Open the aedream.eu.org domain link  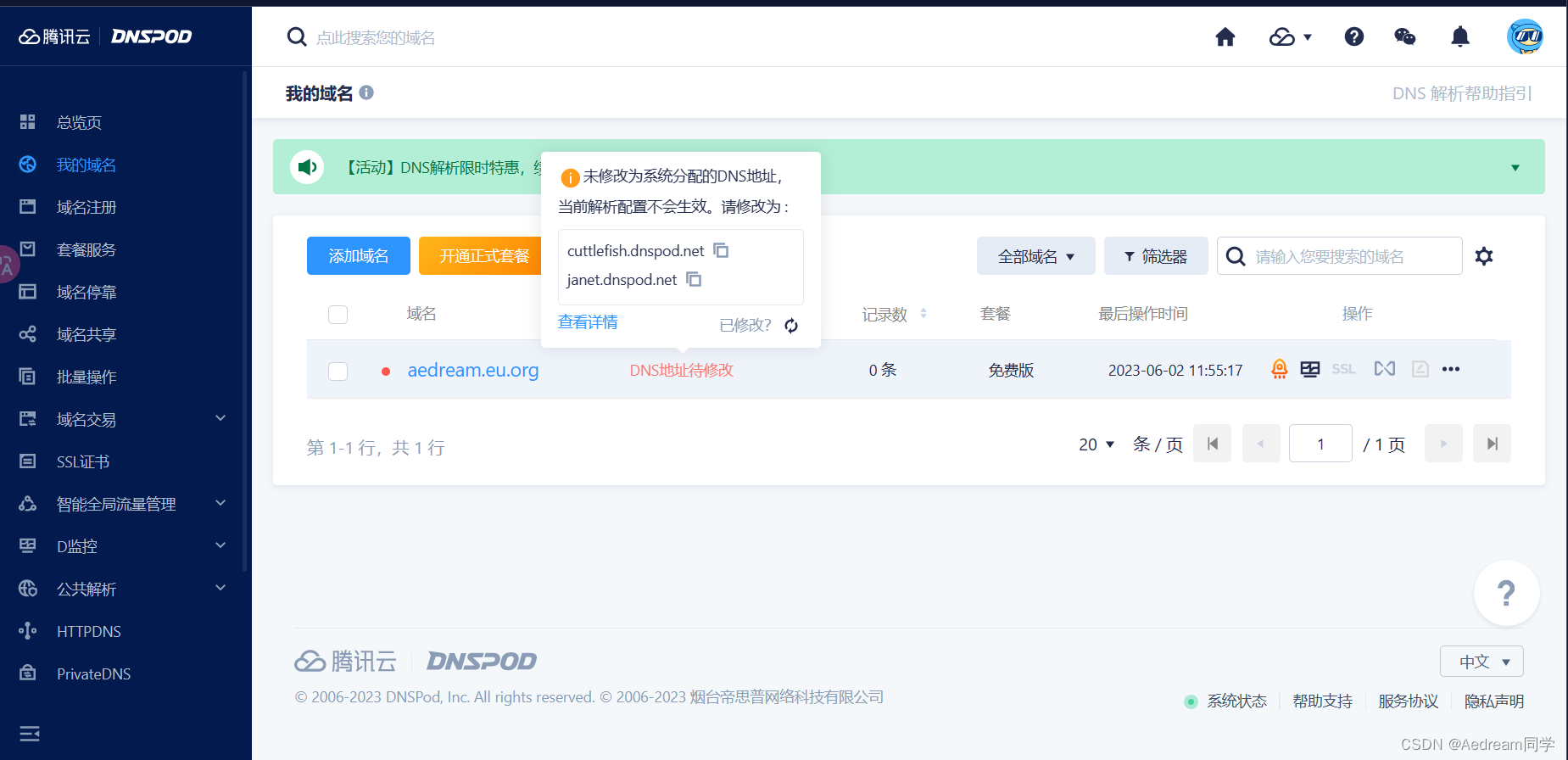473,370
